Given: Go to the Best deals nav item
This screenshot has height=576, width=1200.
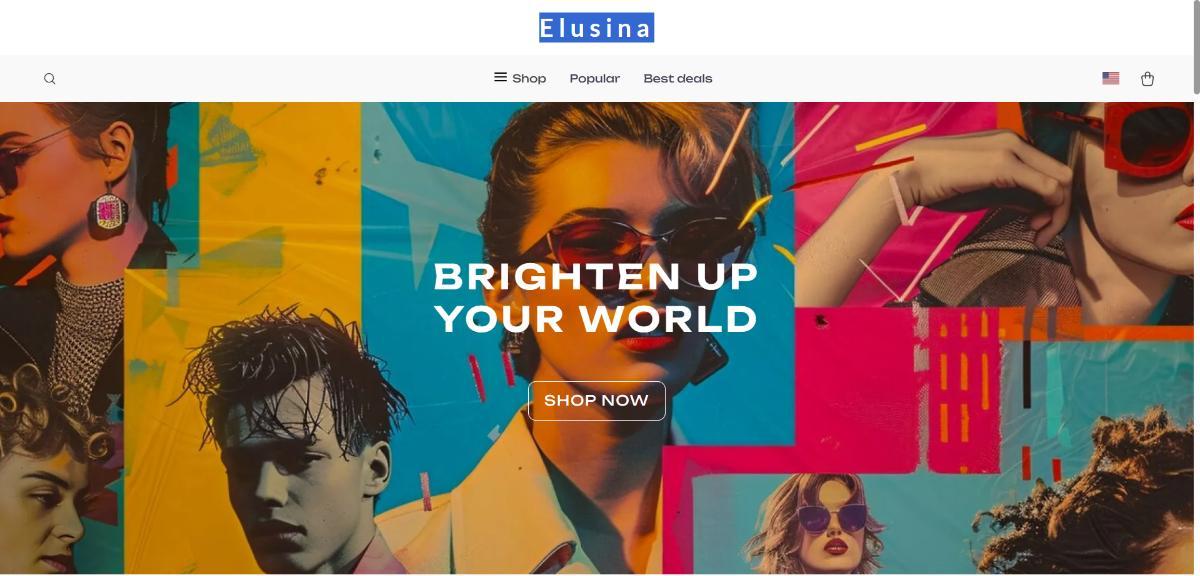Looking at the screenshot, I should tap(678, 79).
